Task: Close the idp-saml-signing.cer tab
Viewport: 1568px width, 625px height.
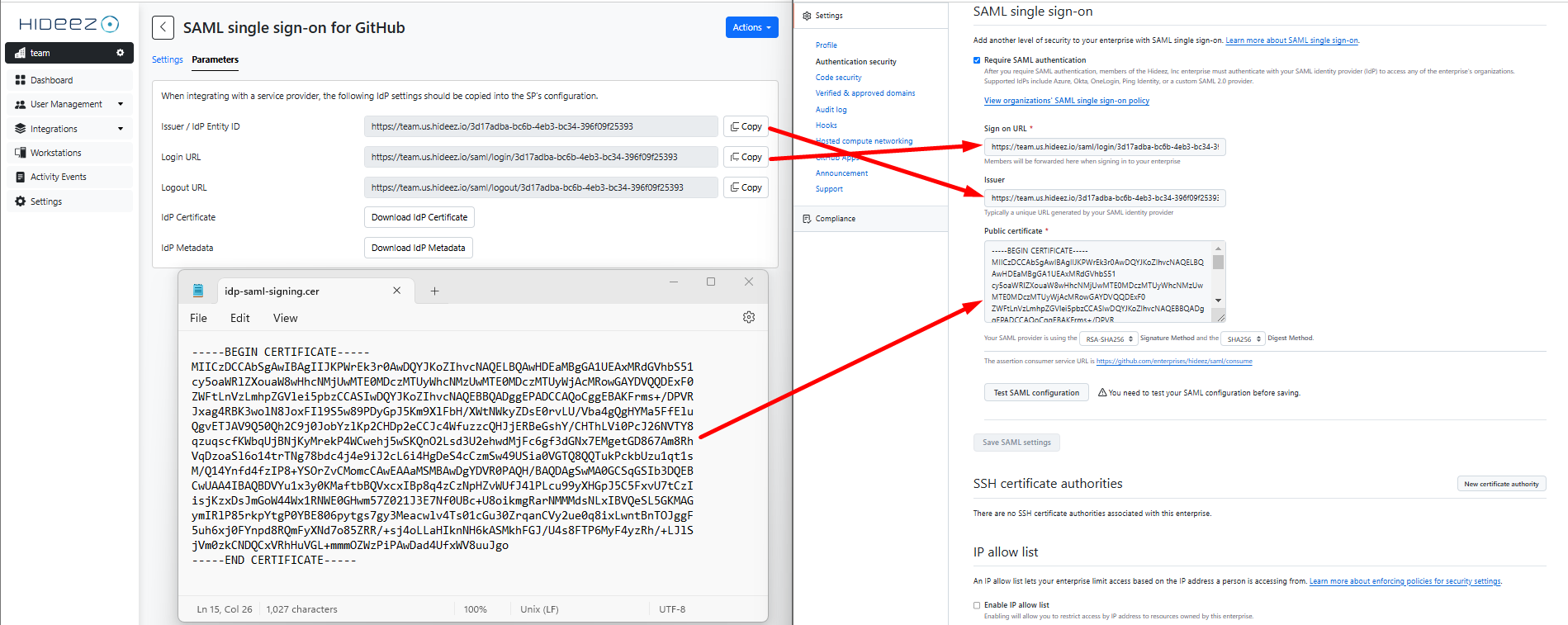Action: [396, 291]
